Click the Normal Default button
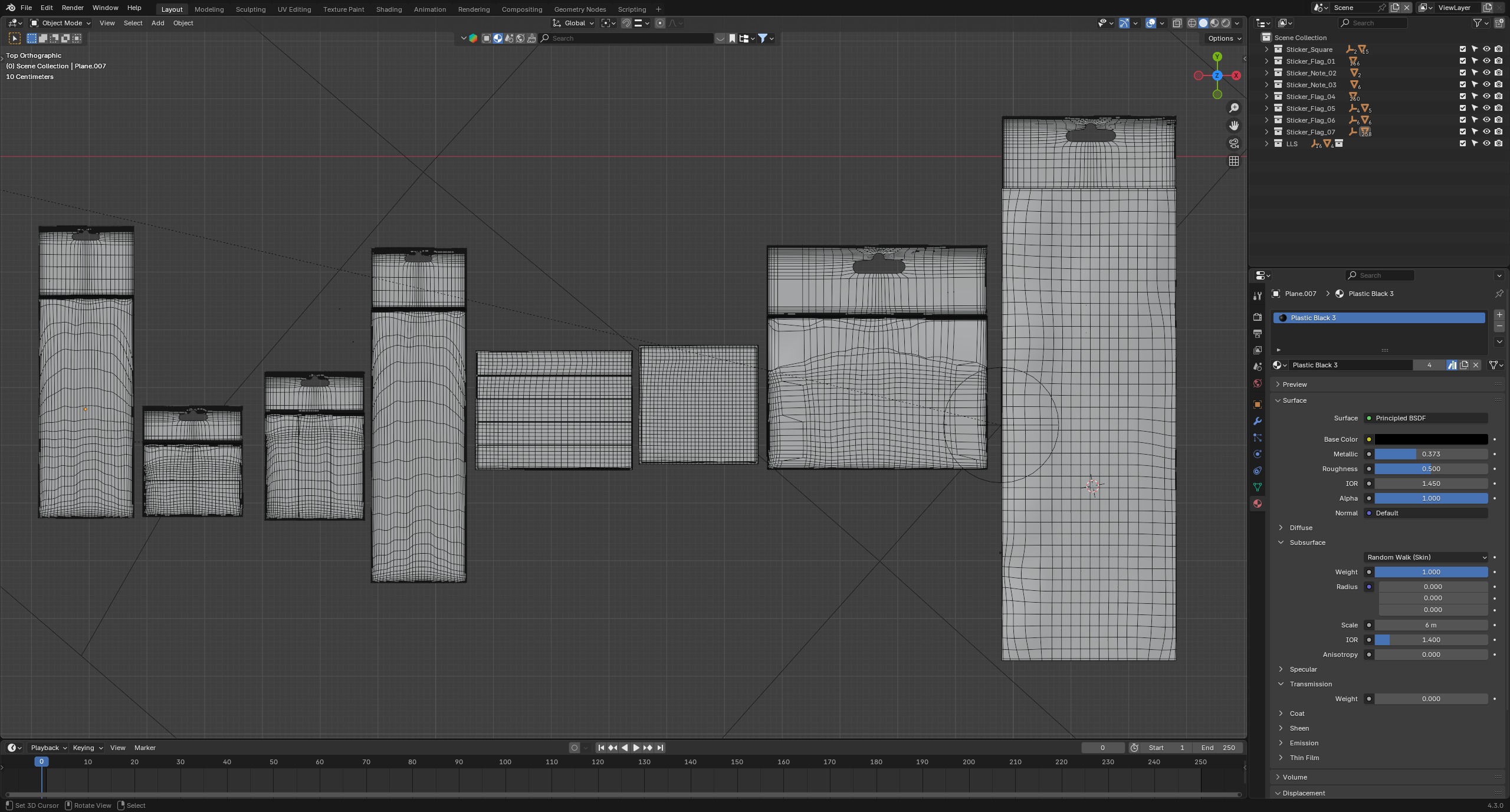This screenshot has height=812, width=1510. coord(1425,513)
